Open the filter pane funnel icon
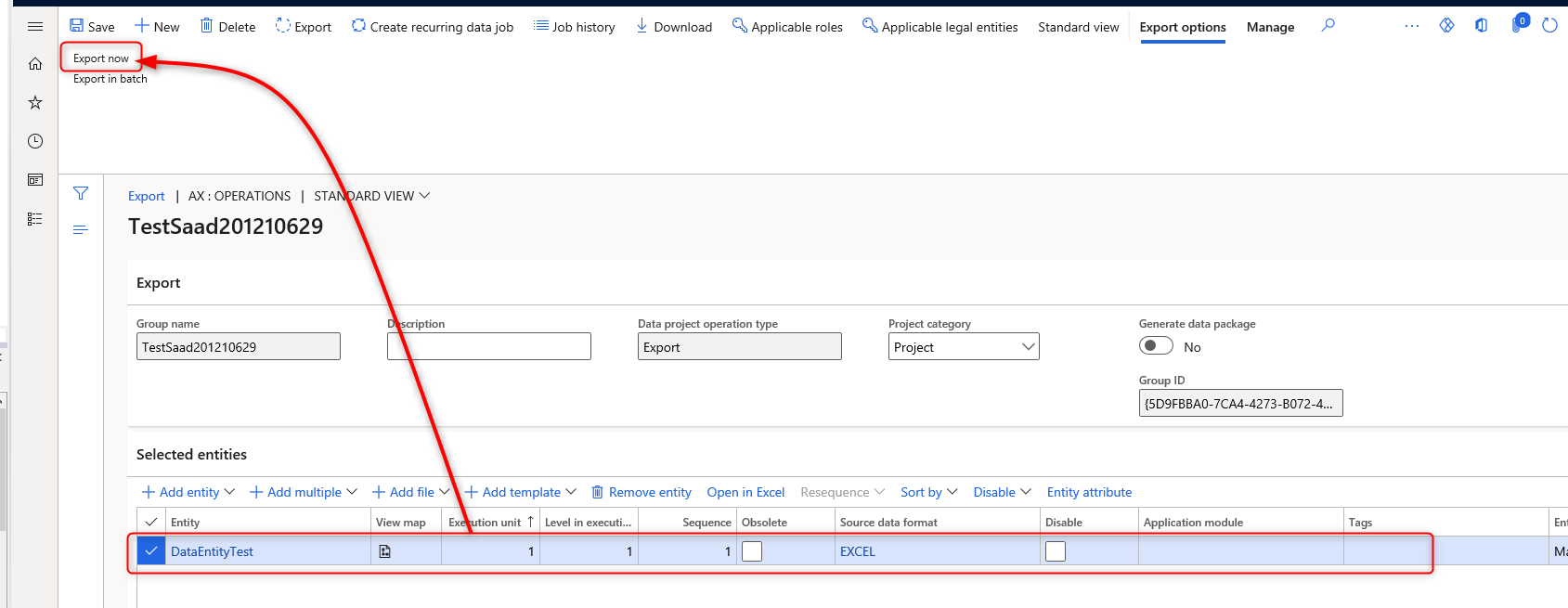The image size is (1568, 608). 81,193
